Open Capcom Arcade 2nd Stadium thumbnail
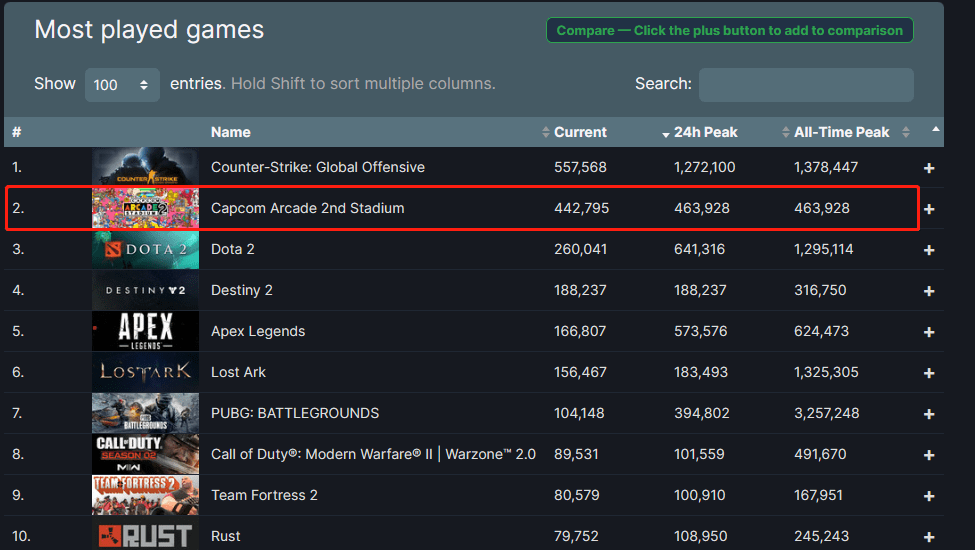The image size is (975, 550). [x=146, y=208]
